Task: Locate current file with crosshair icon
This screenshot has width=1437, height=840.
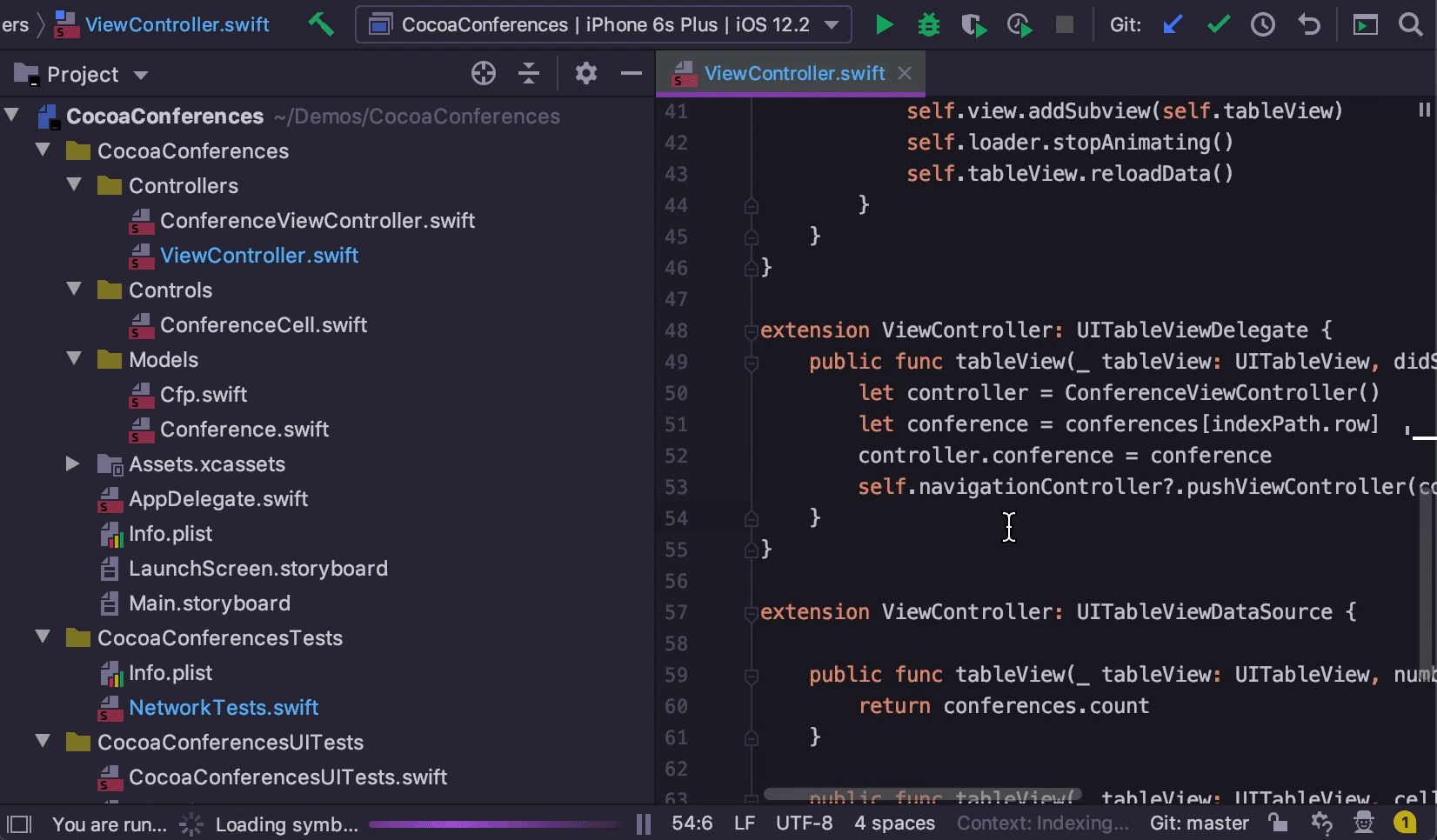Action: pos(483,74)
